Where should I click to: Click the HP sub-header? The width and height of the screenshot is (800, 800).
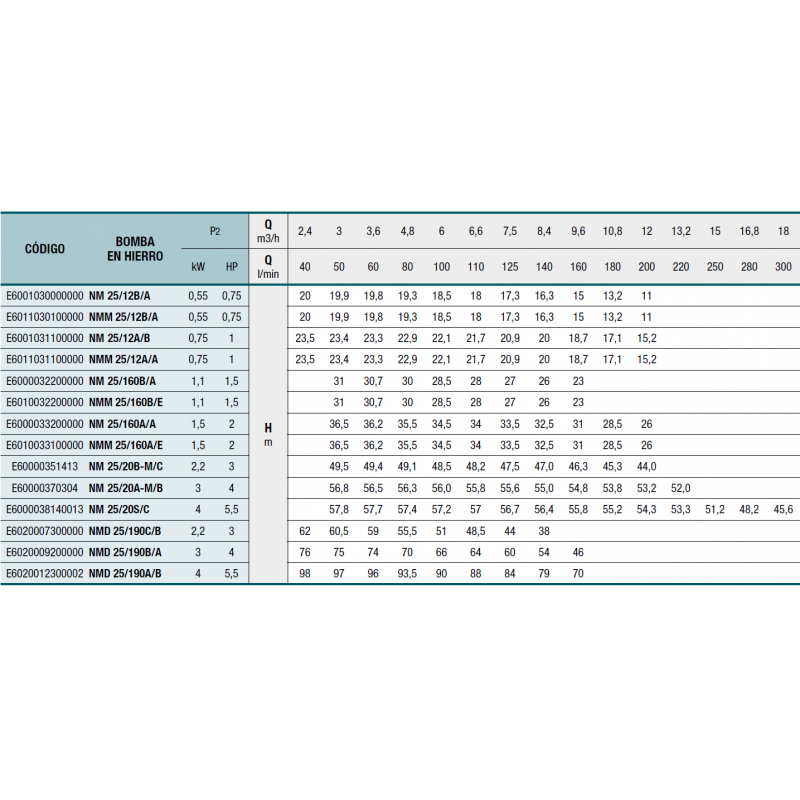(x=232, y=267)
